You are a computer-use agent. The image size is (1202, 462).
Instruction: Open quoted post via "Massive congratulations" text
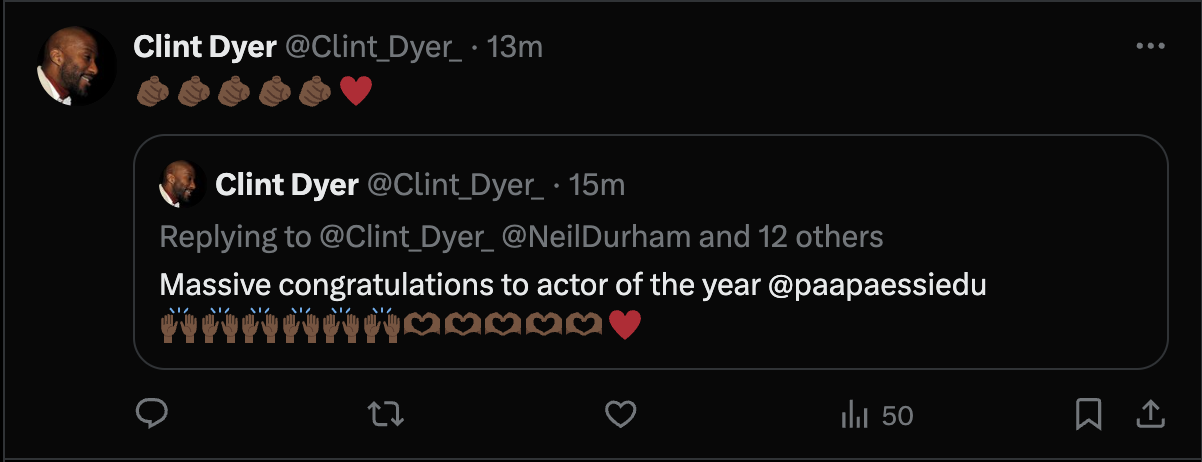click(460, 285)
